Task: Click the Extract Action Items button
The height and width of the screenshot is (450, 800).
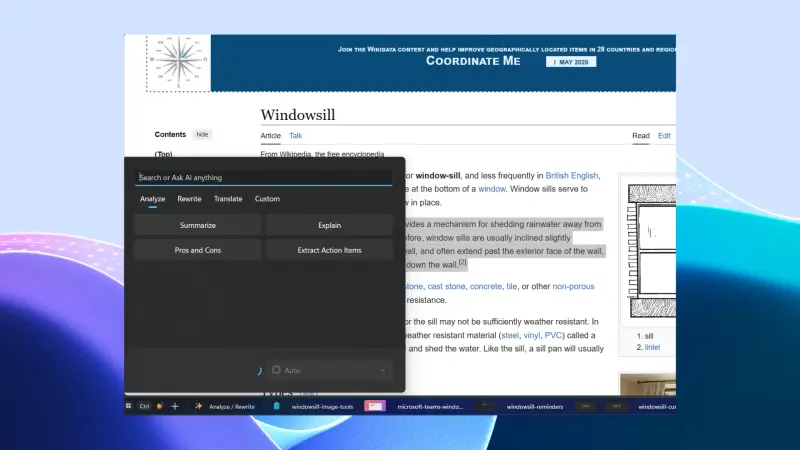Action: pyautogui.click(x=330, y=250)
